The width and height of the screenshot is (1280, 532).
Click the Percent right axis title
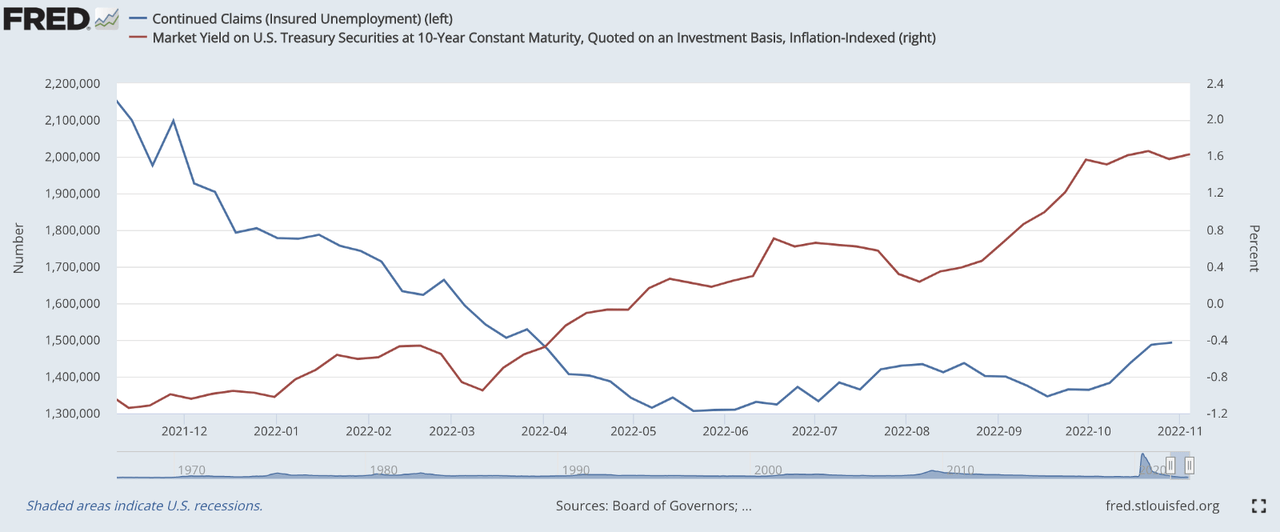[1253, 249]
